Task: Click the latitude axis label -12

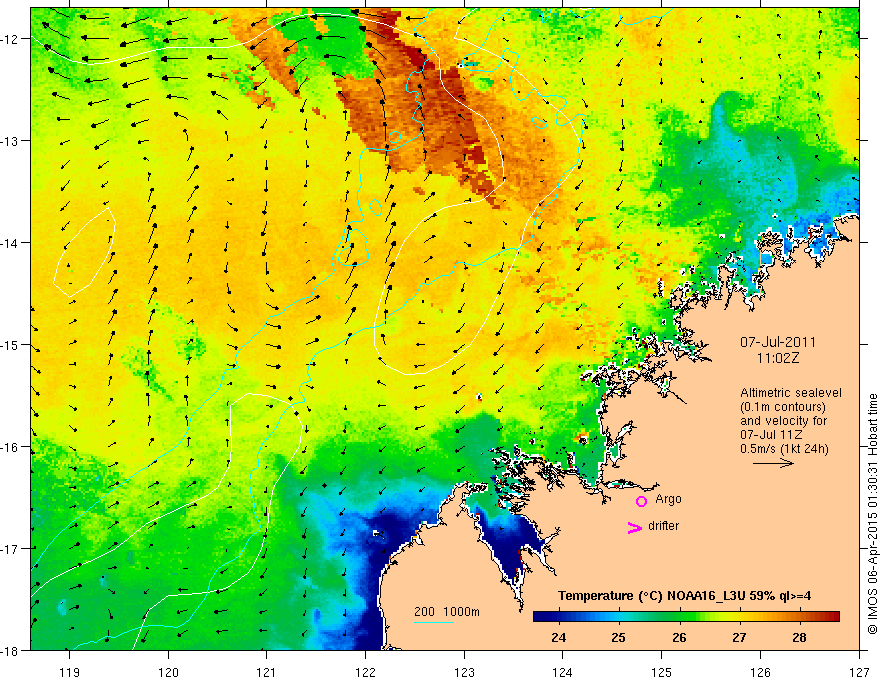Action: (11, 39)
